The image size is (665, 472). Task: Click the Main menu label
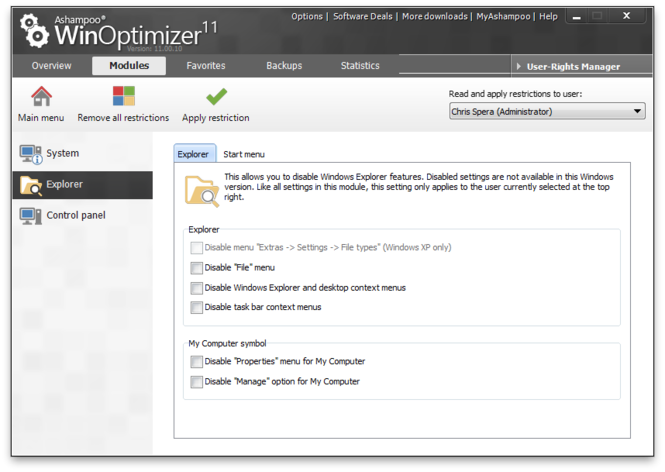tap(41, 118)
